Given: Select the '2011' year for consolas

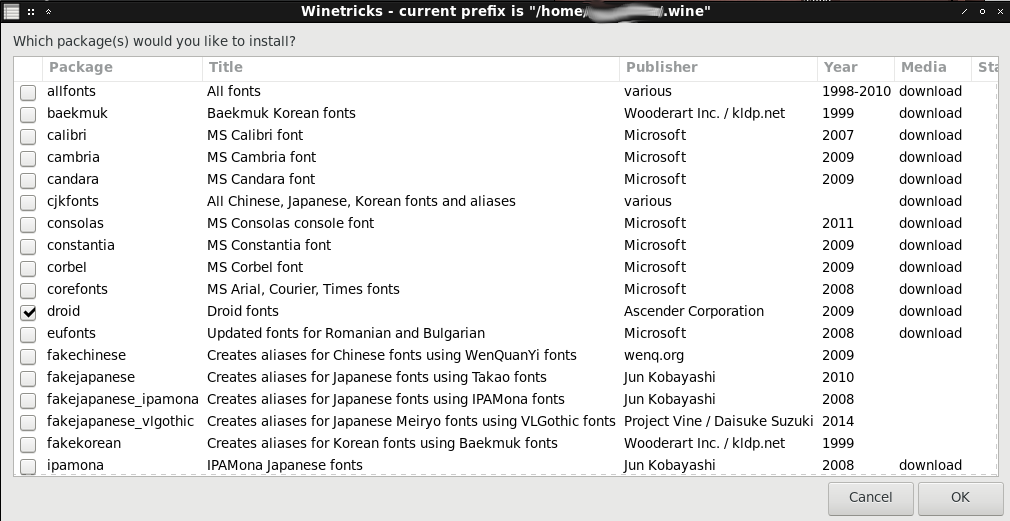Looking at the screenshot, I should pyautogui.click(x=838, y=223).
